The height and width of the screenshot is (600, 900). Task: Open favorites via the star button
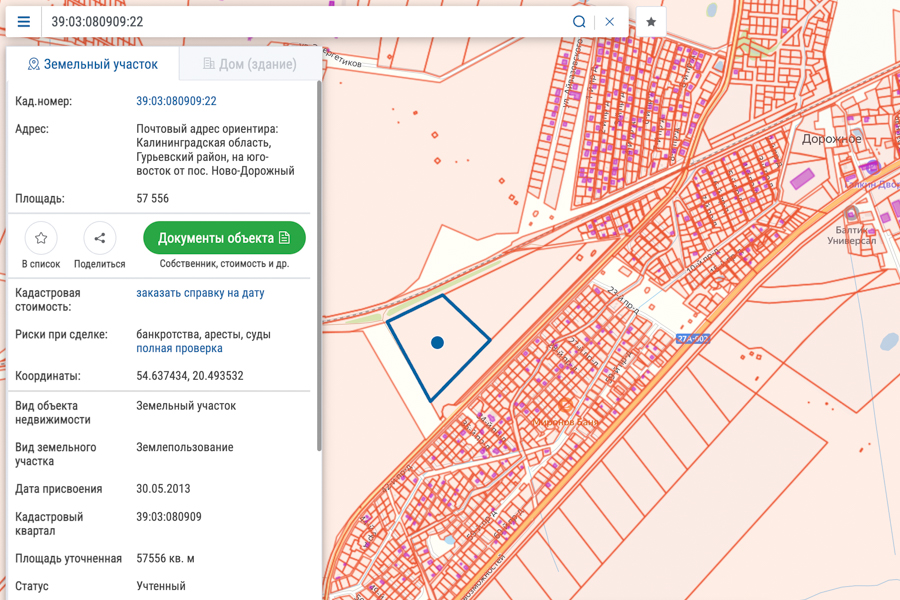tap(651, 22)
